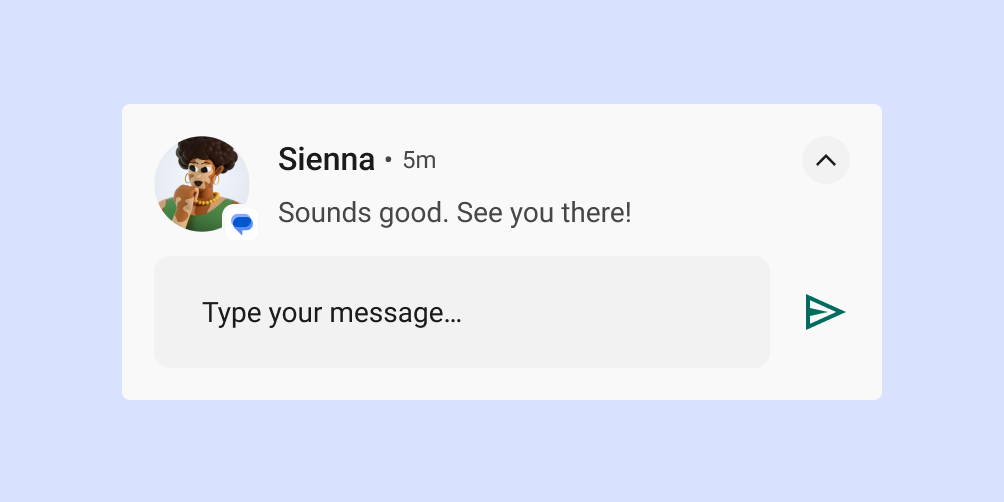Click the sender name Sienna
This screenshot has width=1004, height=502.
click(326, 159)
